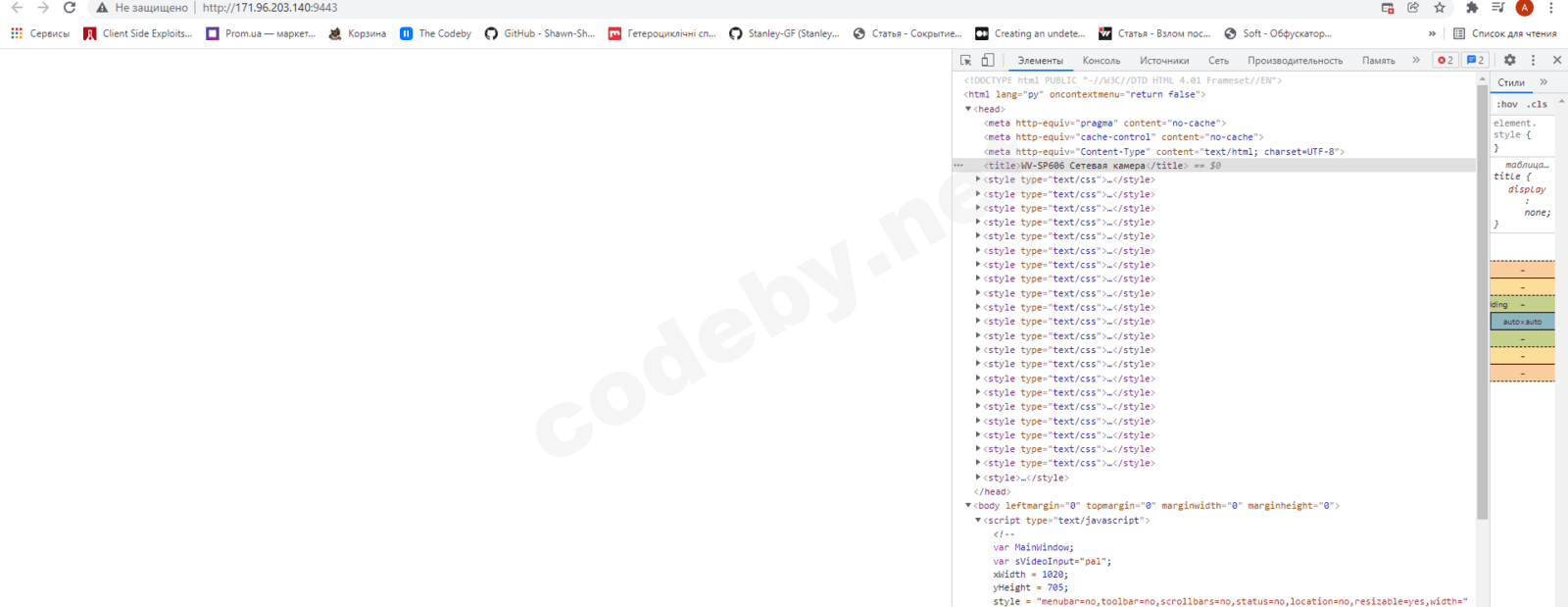1568x607 pixels.
Task: Toggle the :hov element state option
Action: click(x=1507, y=104)
